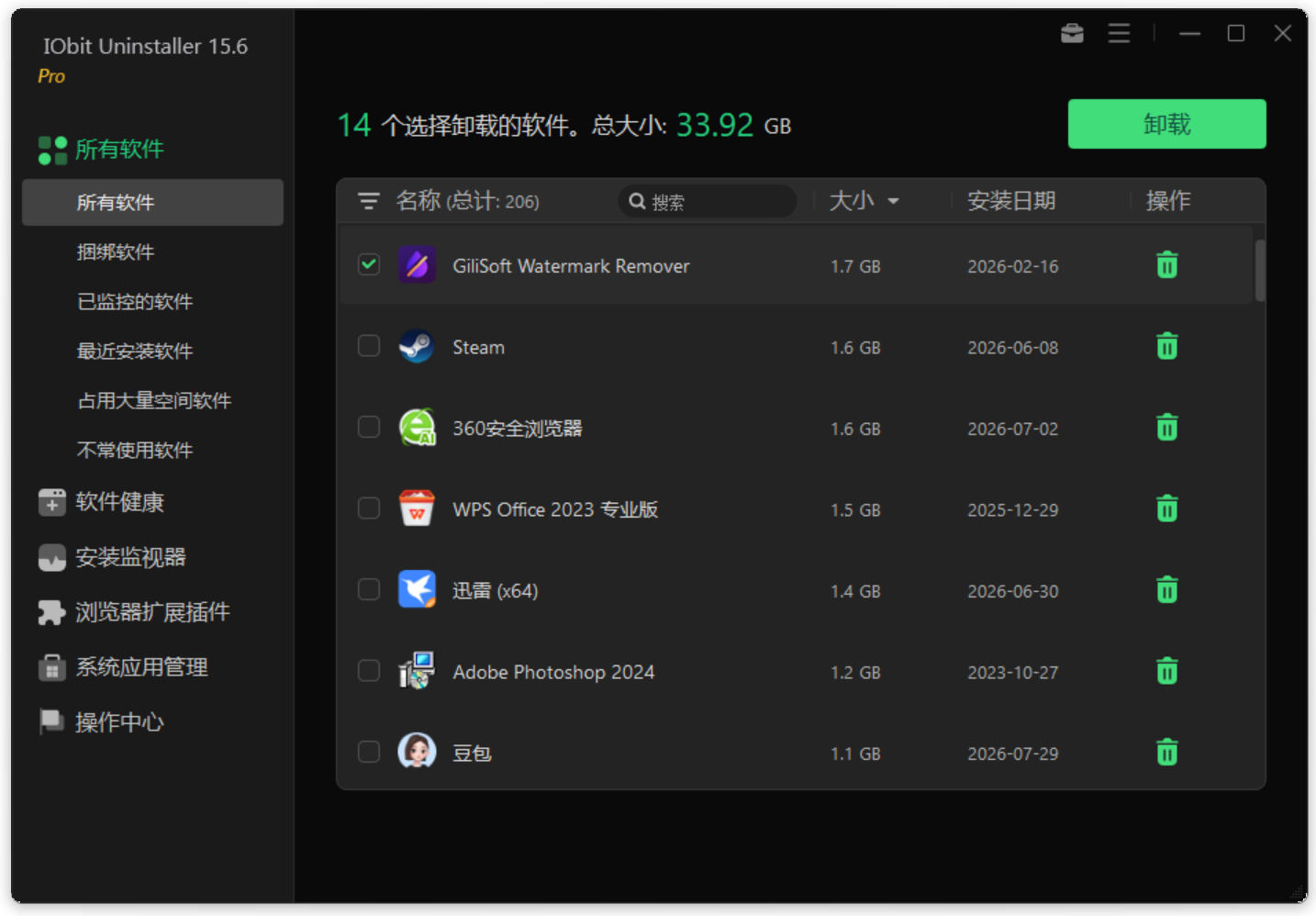Uncheck GiliSoft Watermark Remover checkbox
1316x916 pixels.
[369, 265]
